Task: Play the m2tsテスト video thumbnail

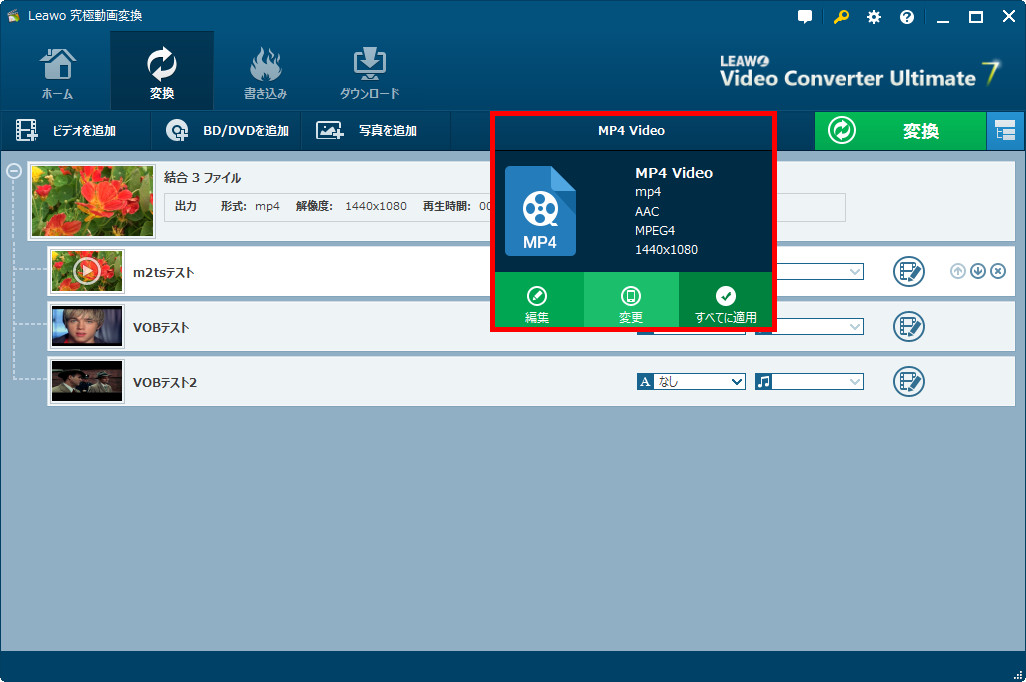Action: coord(87,271)
